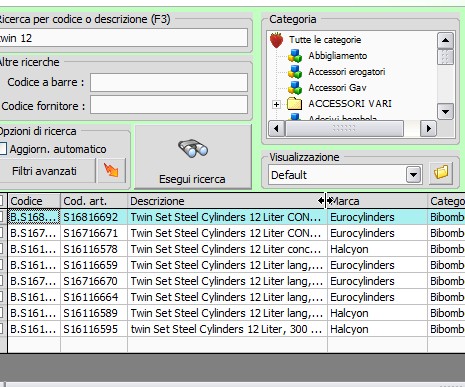Select Abbigliamento category
Screen dimensions: 465x387
338,56
